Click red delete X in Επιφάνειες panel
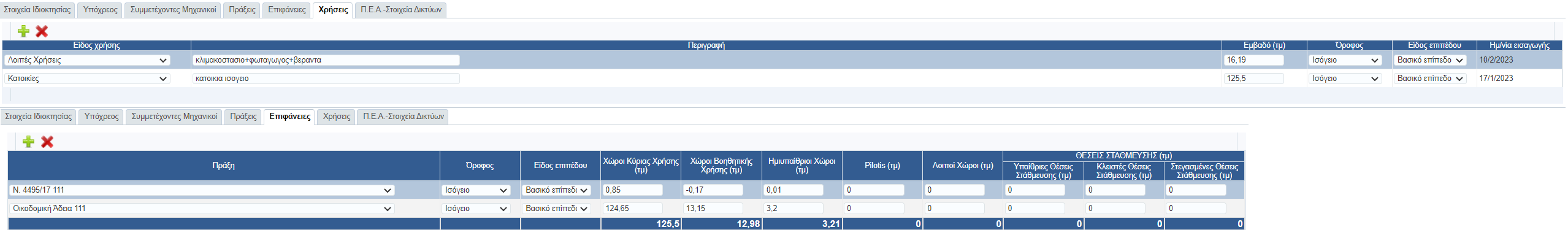Screen dimensions: 1568x235 pos(47,142)
